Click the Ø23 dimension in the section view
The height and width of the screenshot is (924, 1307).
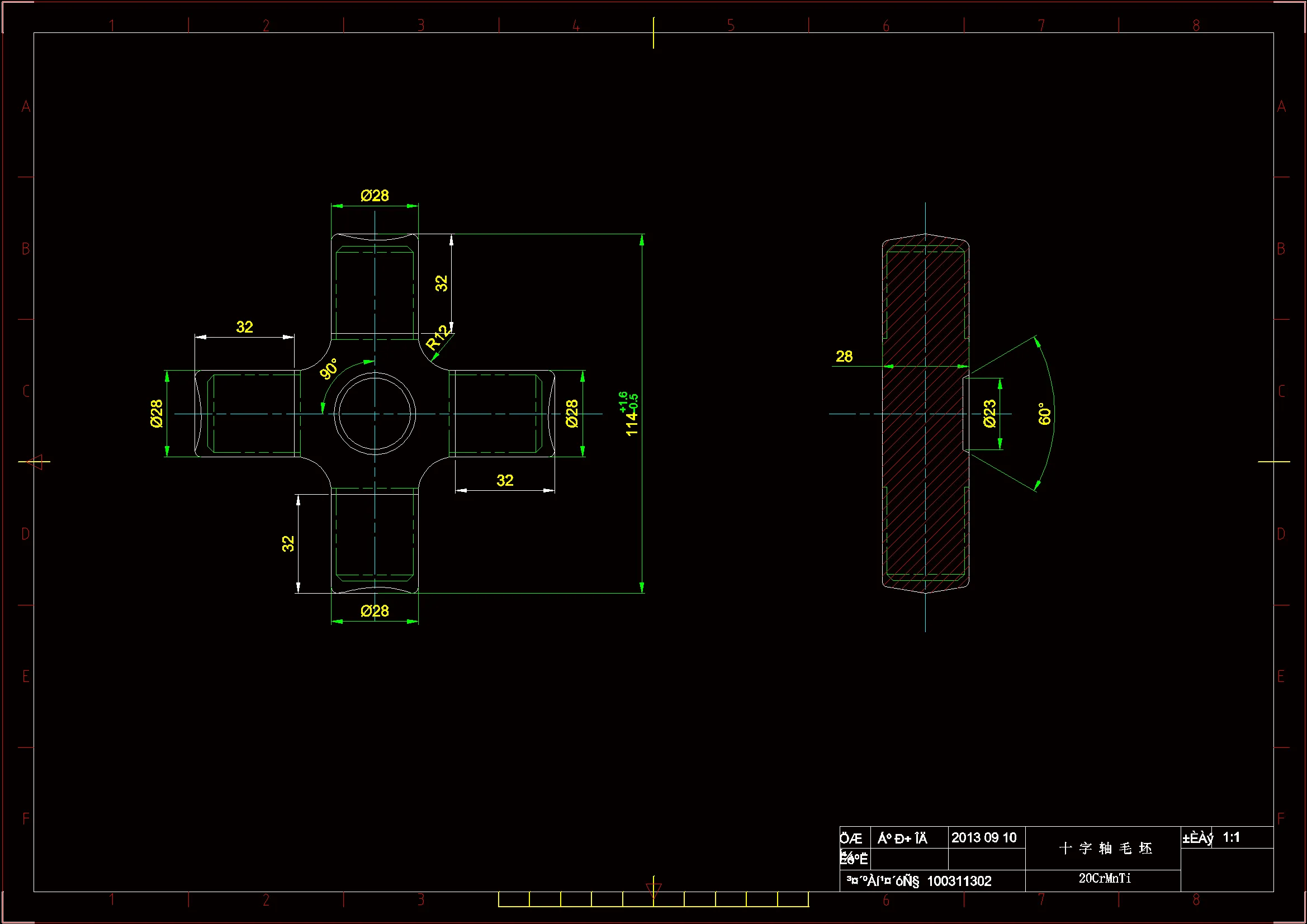[989, 413]
